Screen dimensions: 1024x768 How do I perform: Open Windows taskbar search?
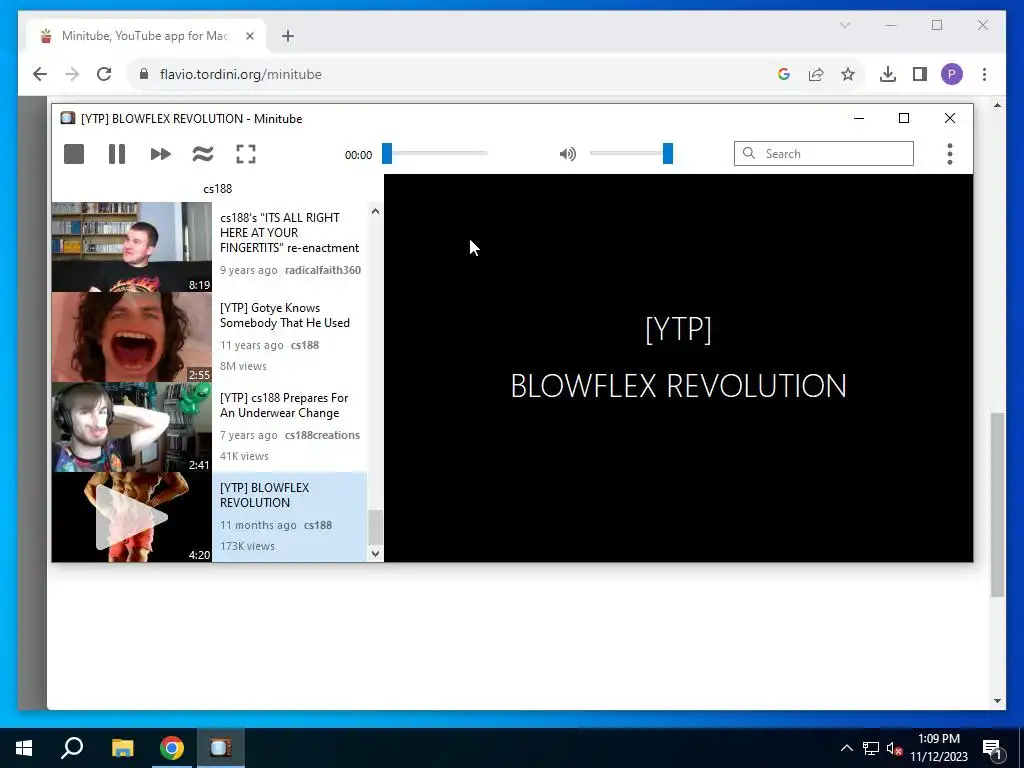coord(72,748)
